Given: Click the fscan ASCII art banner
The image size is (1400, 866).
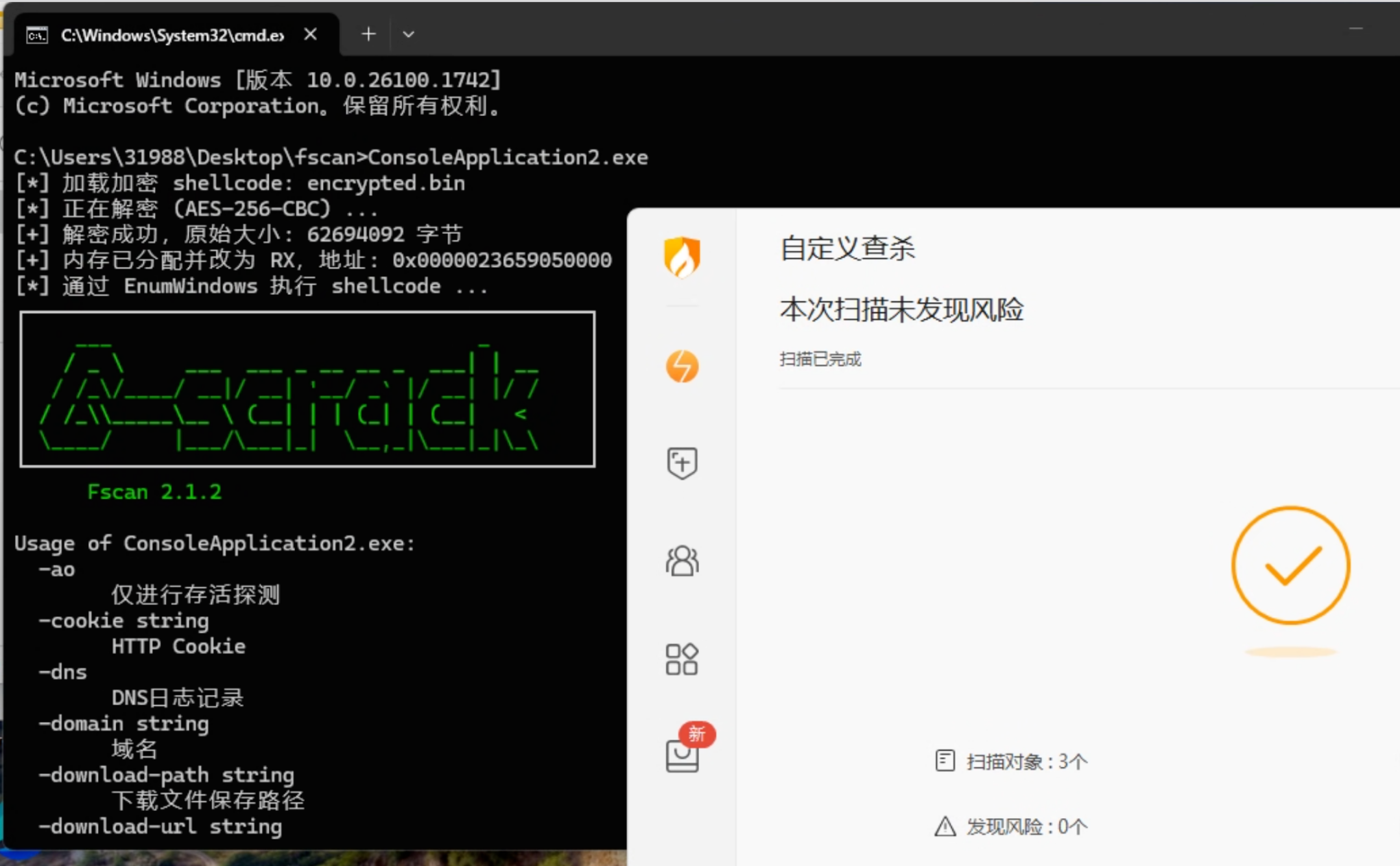Looking at the screenshot, I should click(307, 389).
